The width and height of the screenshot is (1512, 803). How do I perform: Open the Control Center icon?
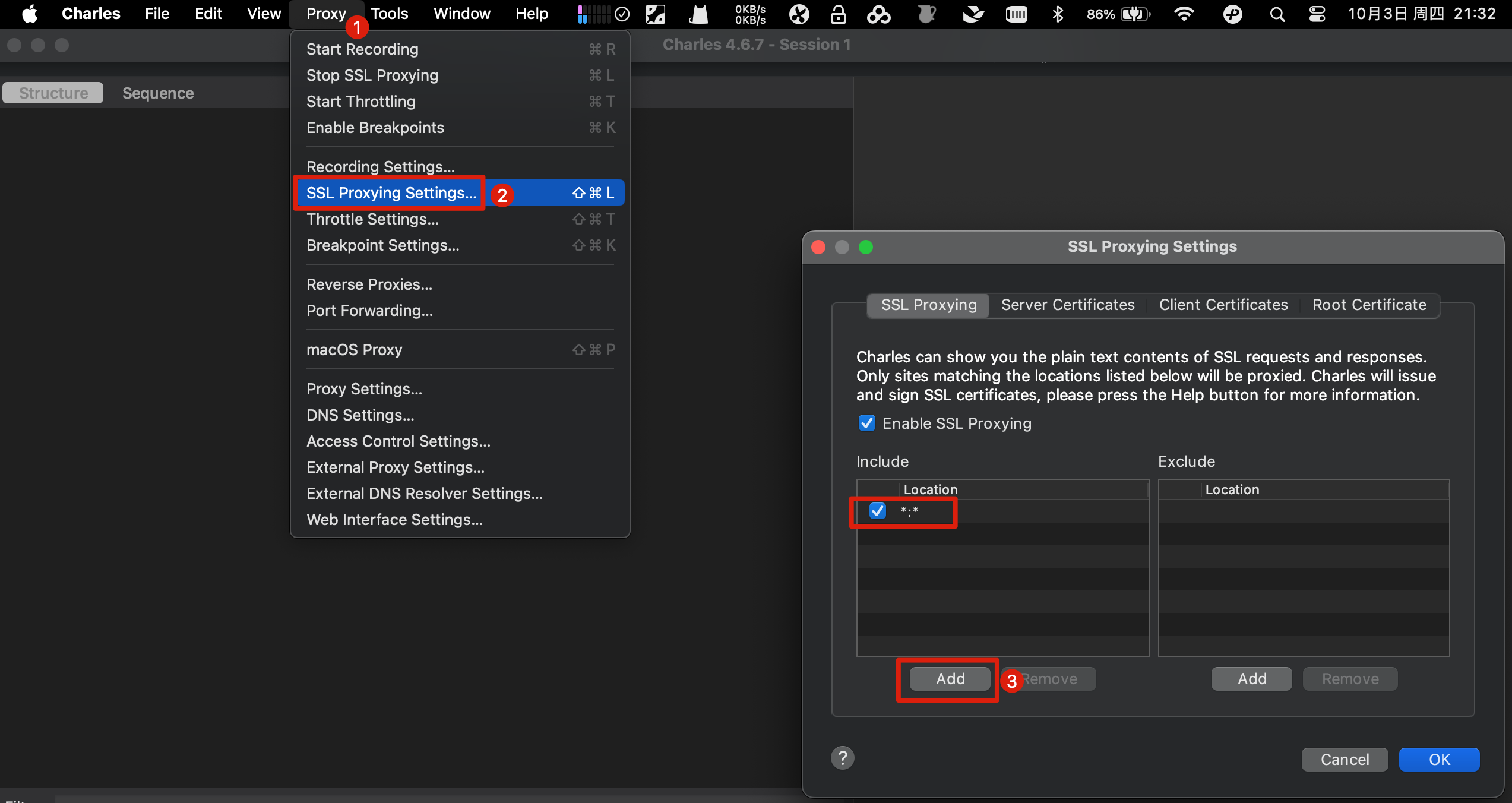click(x=1317, y=14)
